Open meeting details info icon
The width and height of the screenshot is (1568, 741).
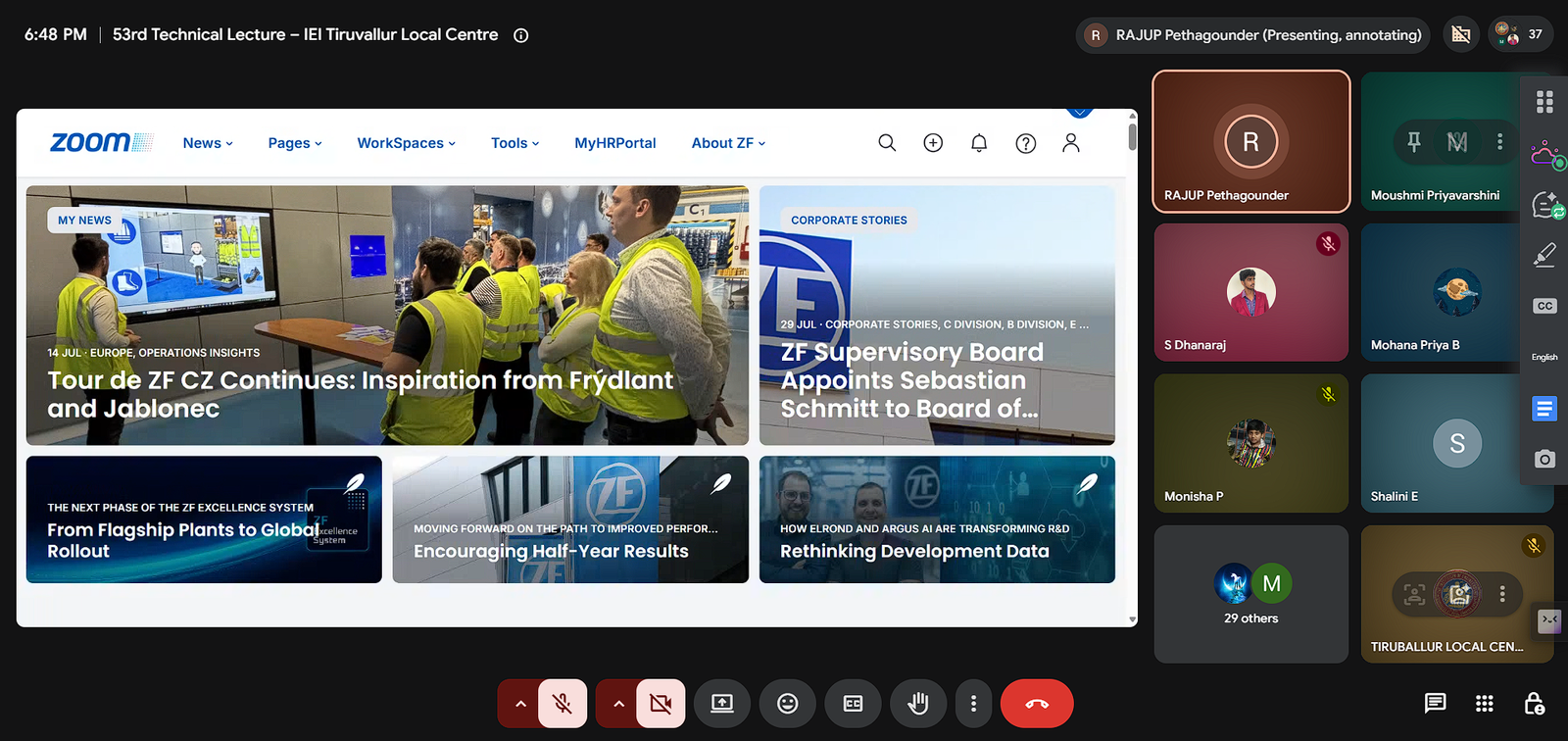[x=521, y=35]
